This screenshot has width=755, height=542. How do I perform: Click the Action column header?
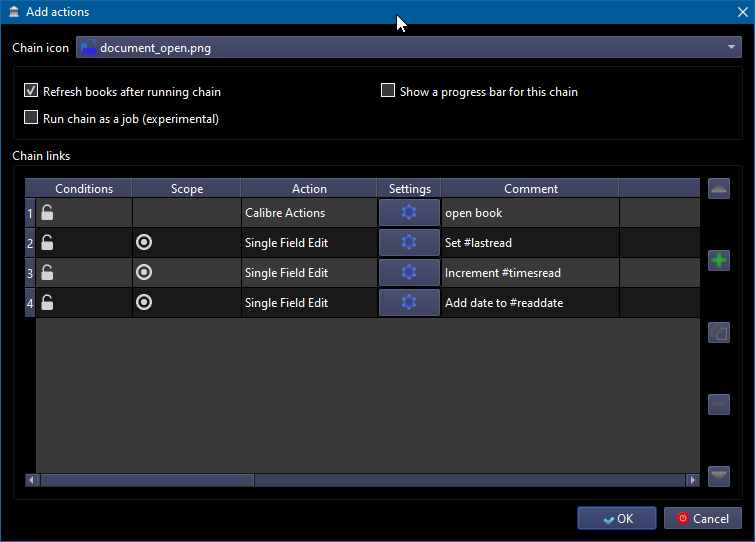309,188
